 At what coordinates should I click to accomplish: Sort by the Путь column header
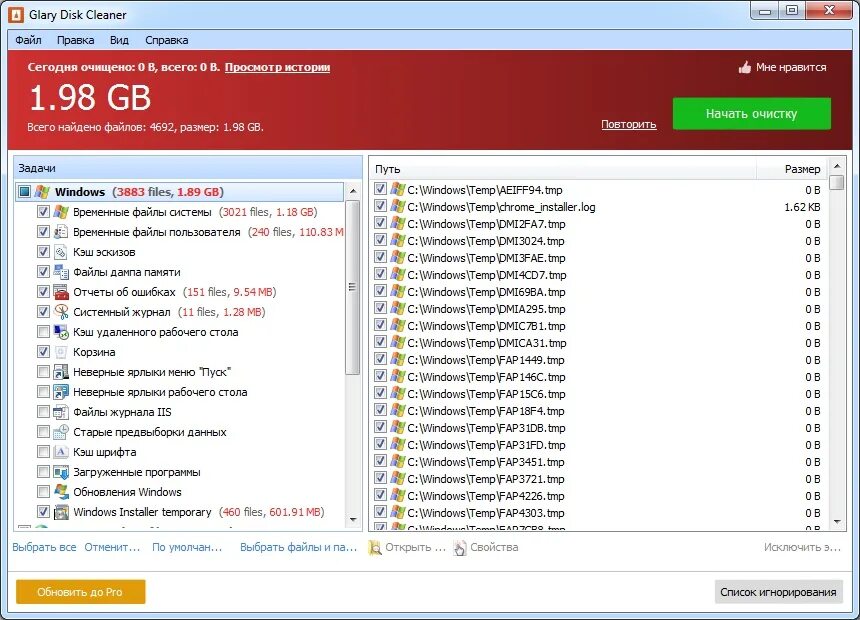(564, 169)
